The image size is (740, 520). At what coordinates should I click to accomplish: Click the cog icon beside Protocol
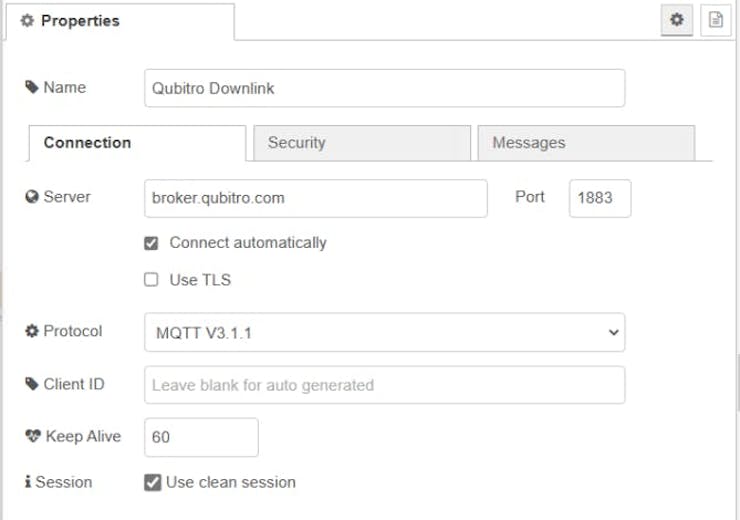pos(31,331)
